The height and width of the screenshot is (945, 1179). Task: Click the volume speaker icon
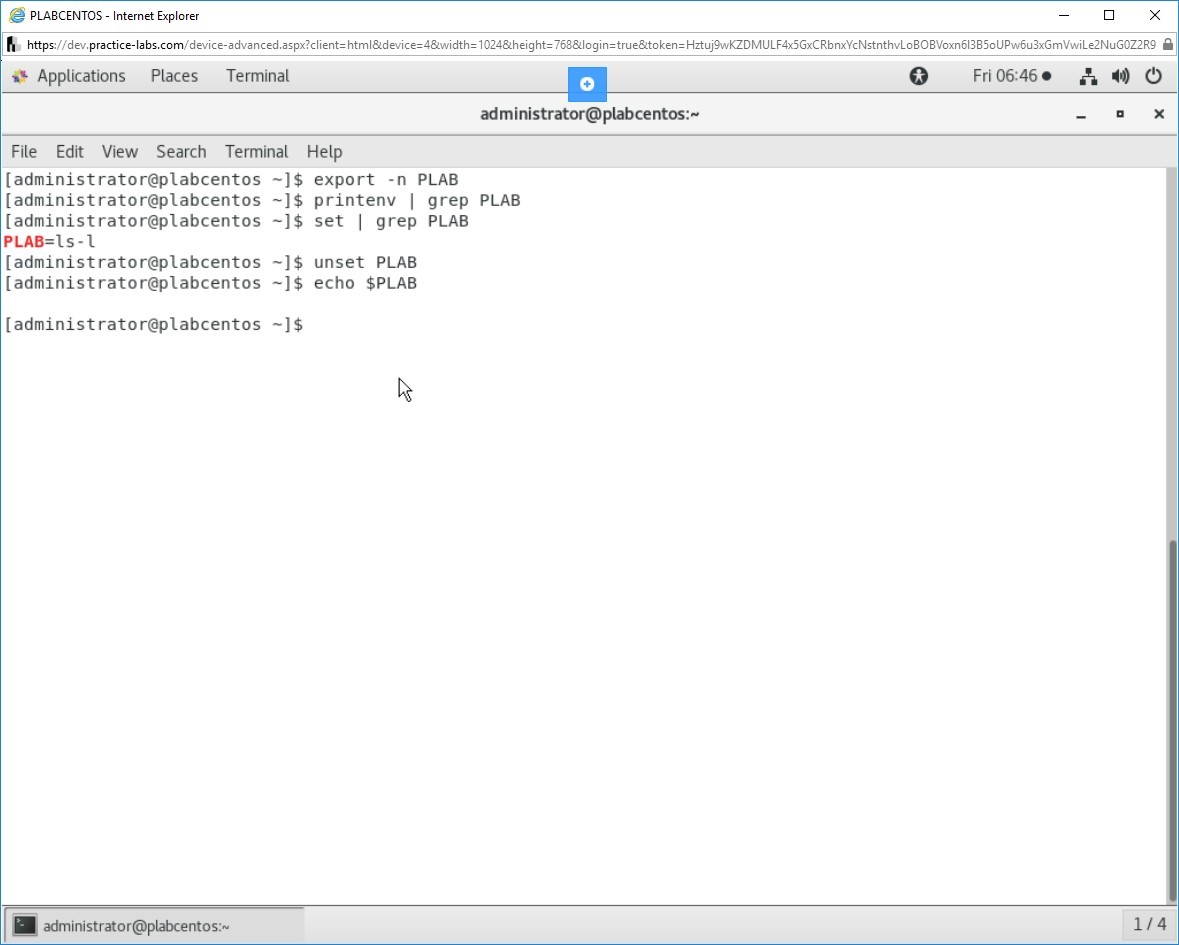click(x=1120, y=76)
